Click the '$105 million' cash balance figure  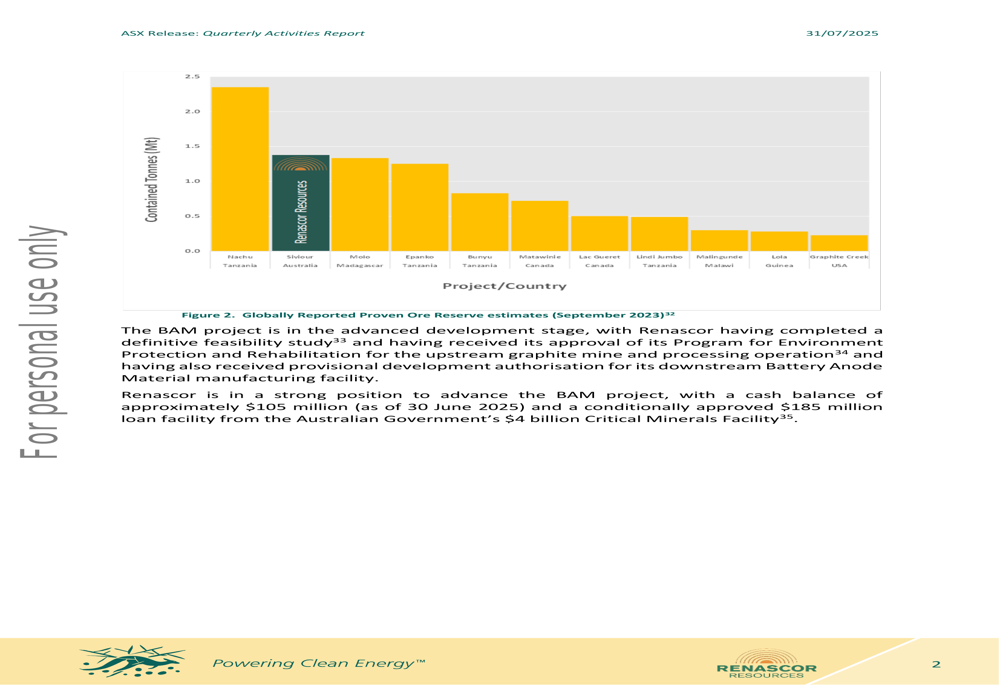[x=297, y=407]
